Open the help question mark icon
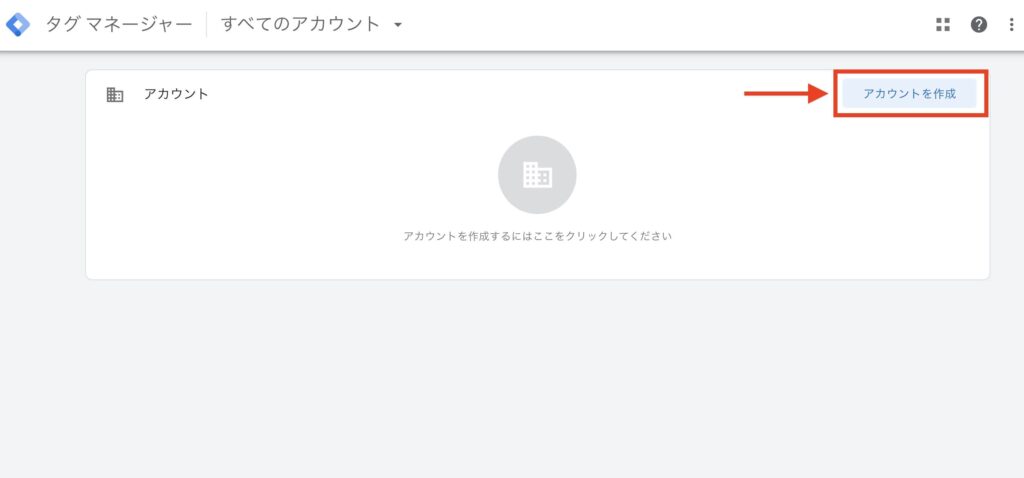This screenshot has width=1024, height=478. pos(978,25)
